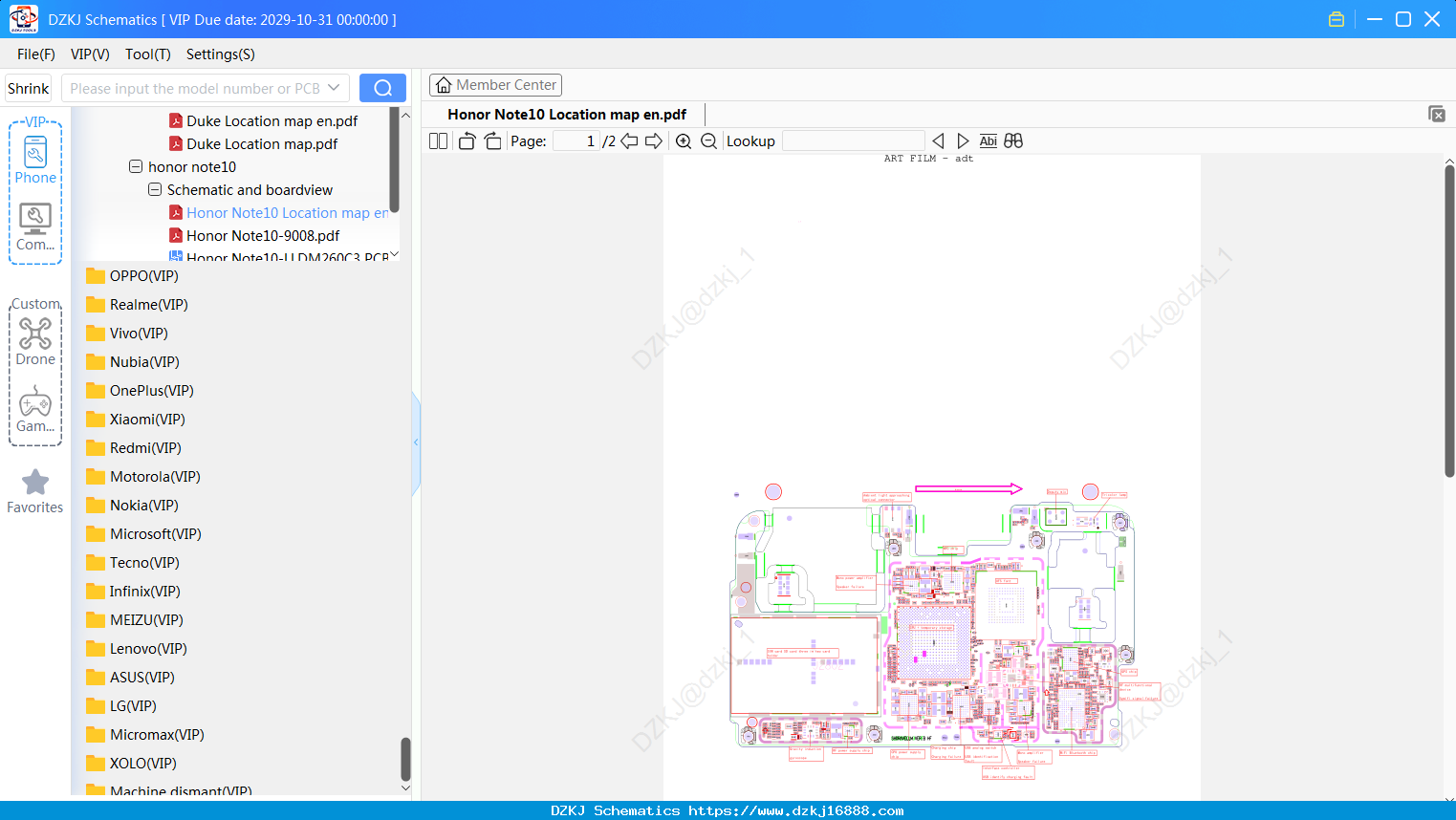This screenshot has width=1456, height=820.
Task: Open the Nokia(VIP) folder
Action: pos(132,505)
